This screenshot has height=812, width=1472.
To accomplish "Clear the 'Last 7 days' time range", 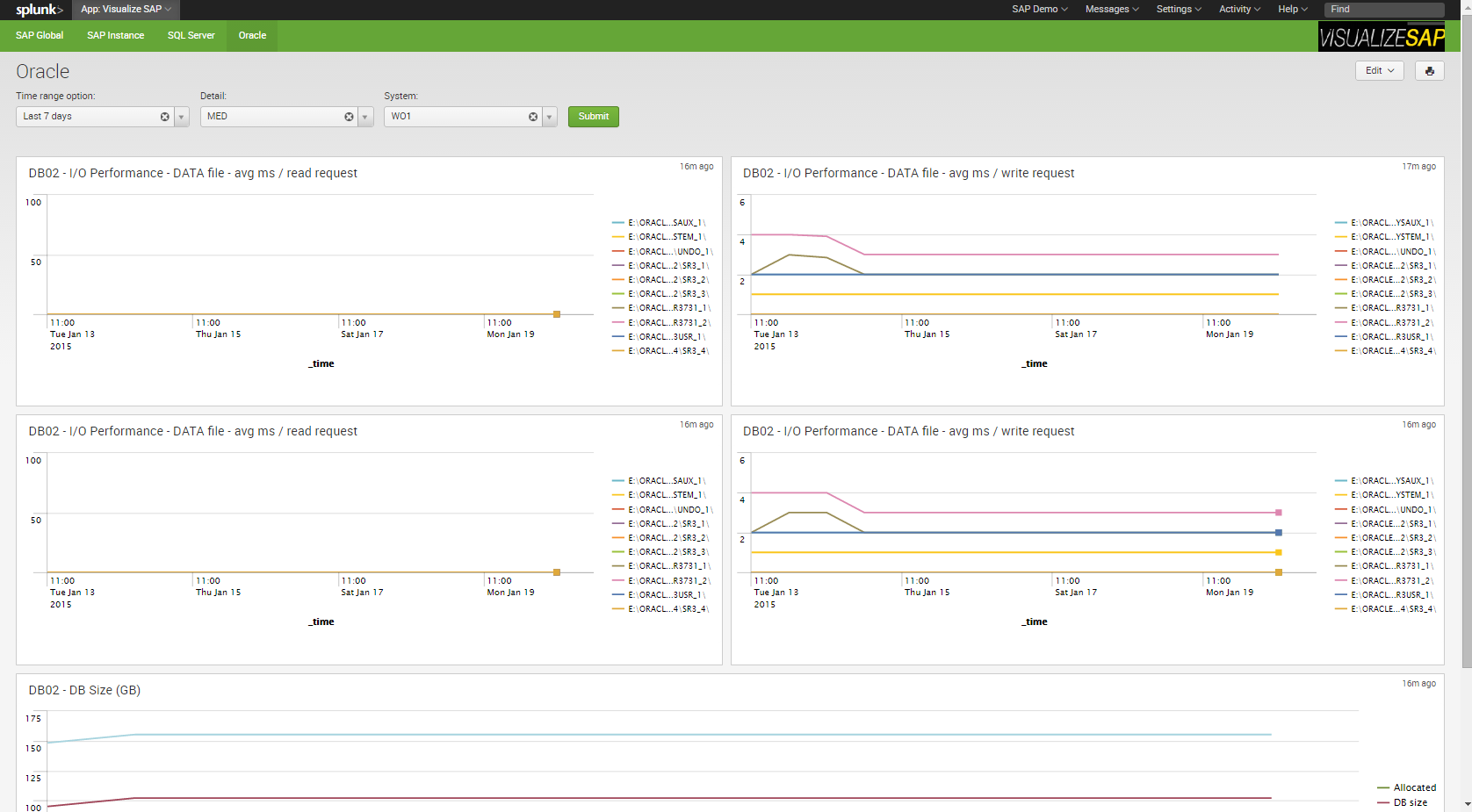I will 164,117.
